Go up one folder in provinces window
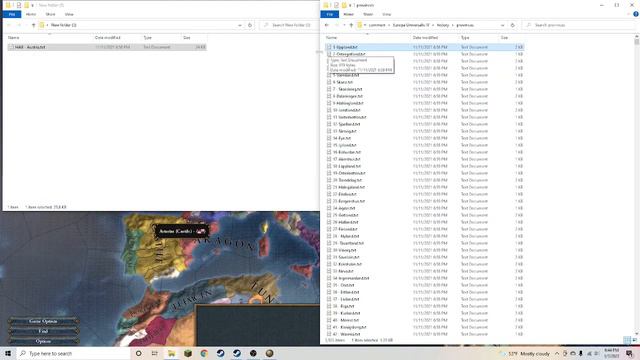 [x=351, y=25]
